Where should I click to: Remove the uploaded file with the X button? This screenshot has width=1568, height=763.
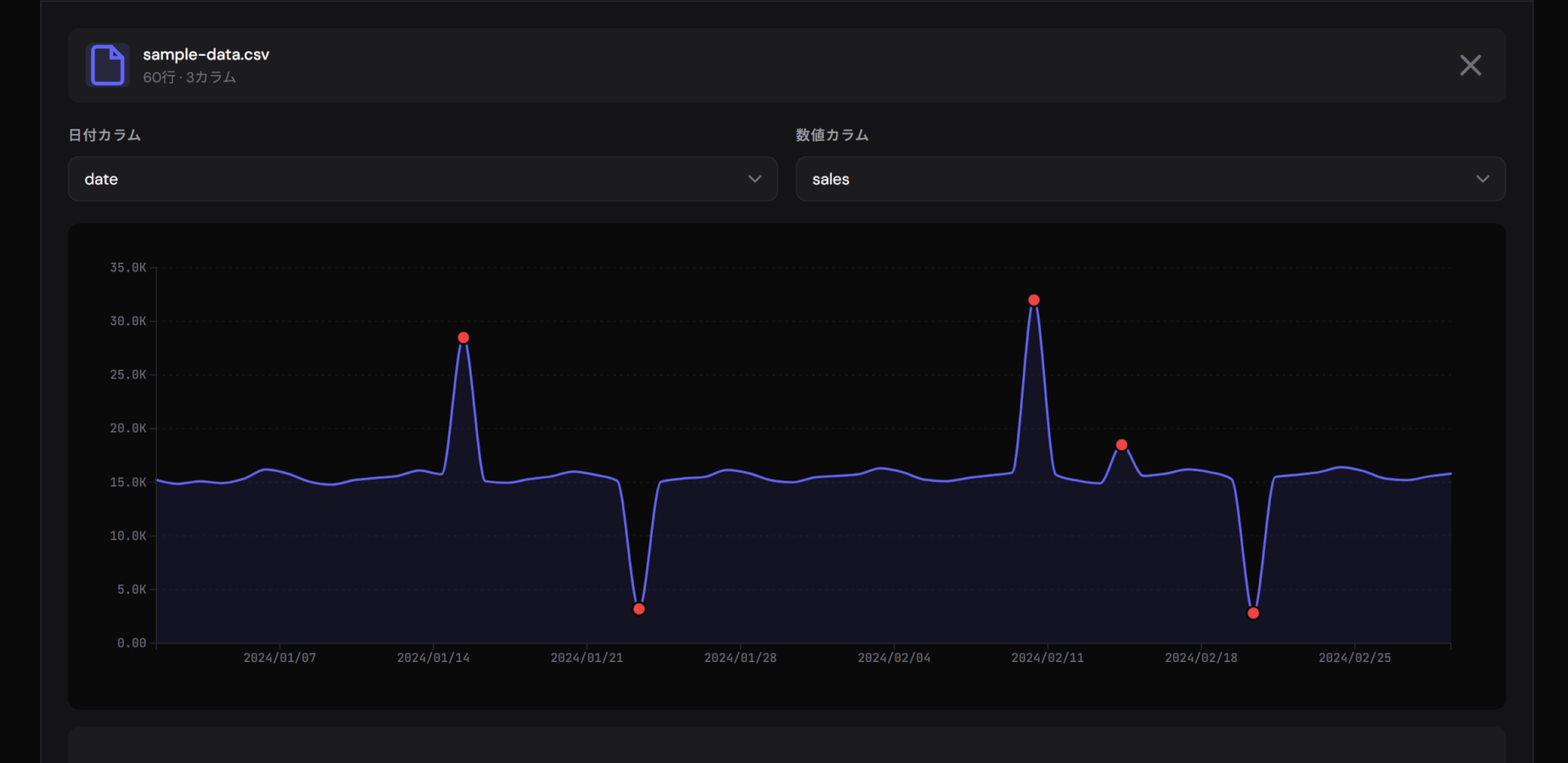(x=1470, y=65)
